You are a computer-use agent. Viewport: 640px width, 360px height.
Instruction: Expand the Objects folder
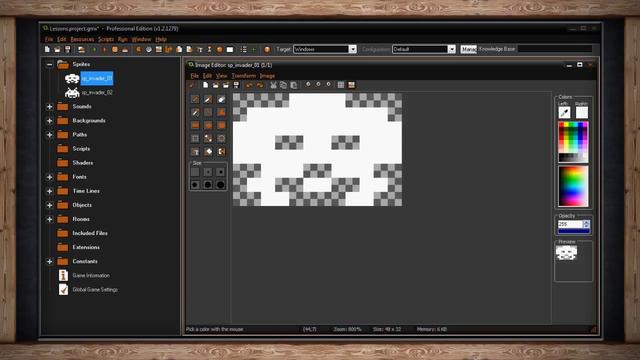(49, 205)
